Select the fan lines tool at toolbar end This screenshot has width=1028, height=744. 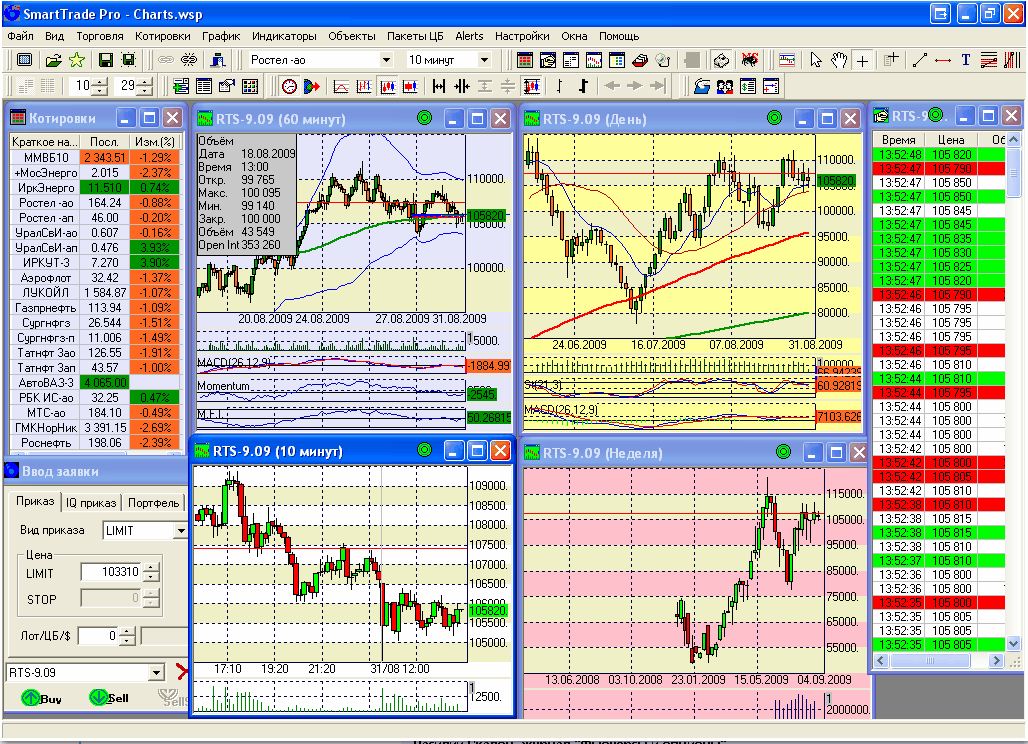pos(1012,60)
